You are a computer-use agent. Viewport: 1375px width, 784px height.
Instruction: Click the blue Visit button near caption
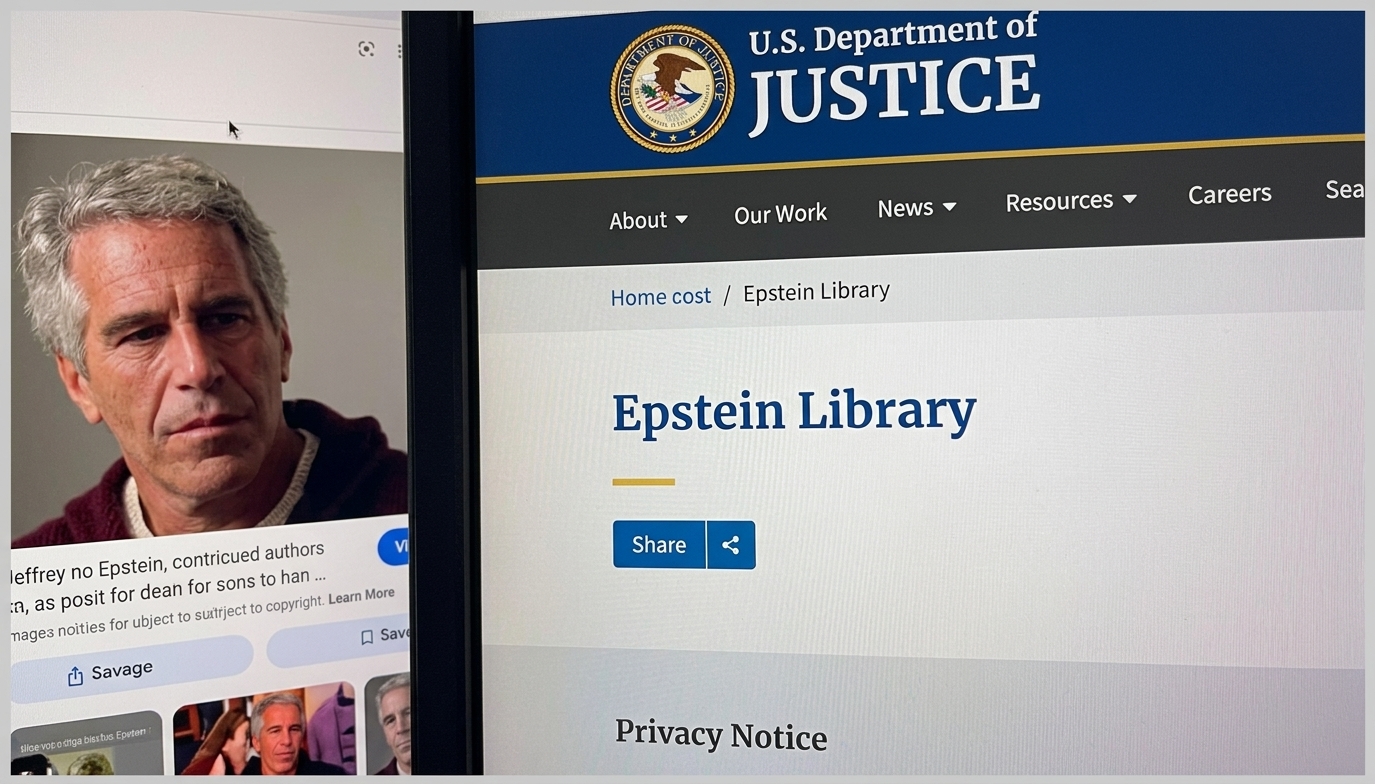(x=394, y=546)
